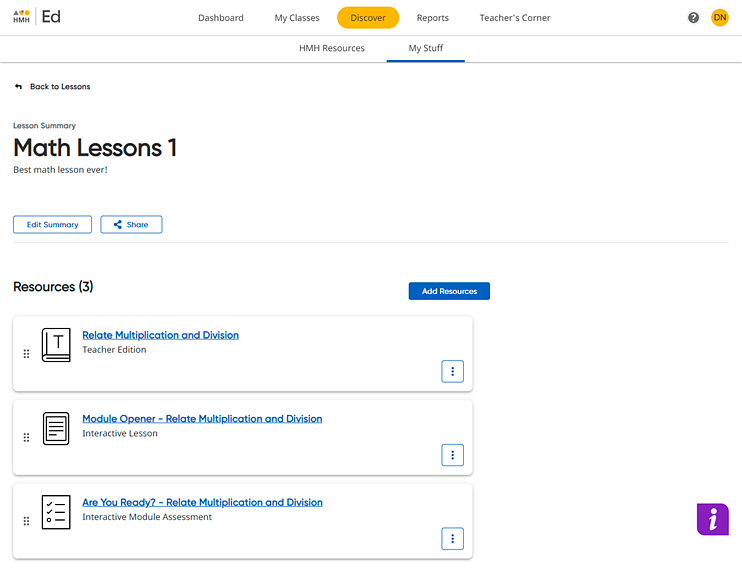Click the 'Best math lesson ever!' description
The height and width of the screenshot is (575, 742).
point(60,170)
